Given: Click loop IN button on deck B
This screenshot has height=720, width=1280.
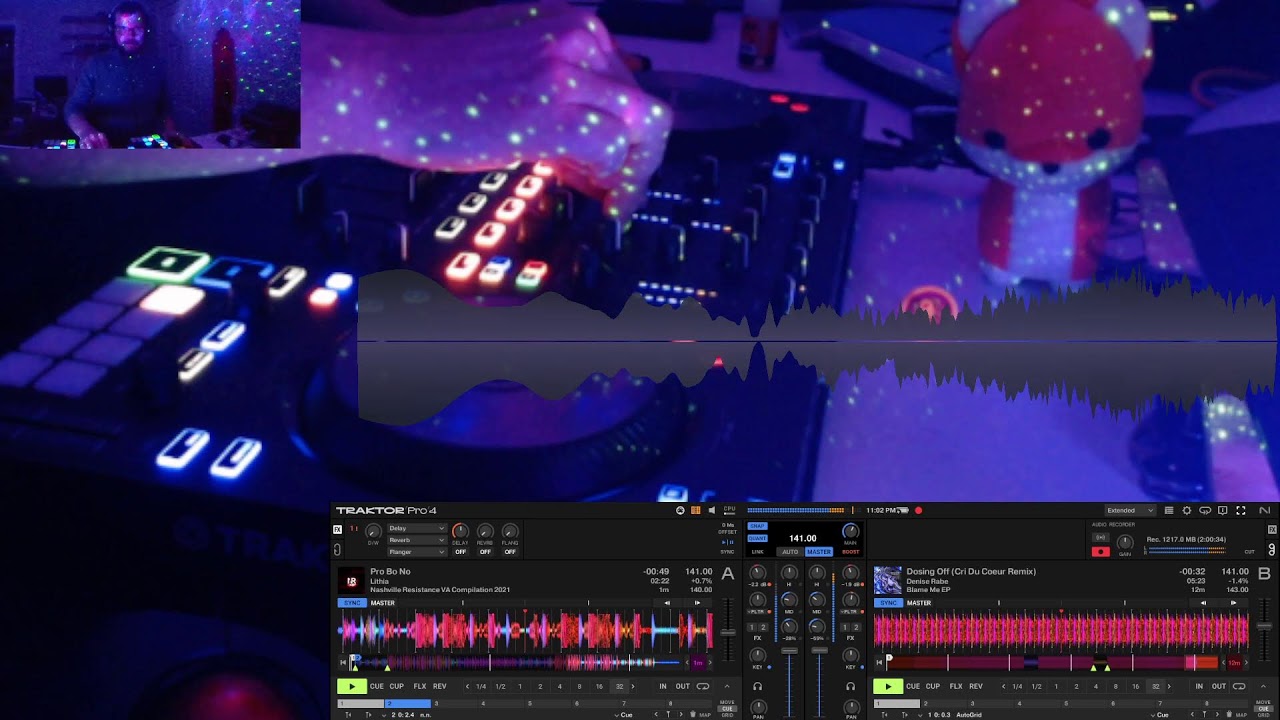Looking at the screenshot, I should [x=1199, y=686].
